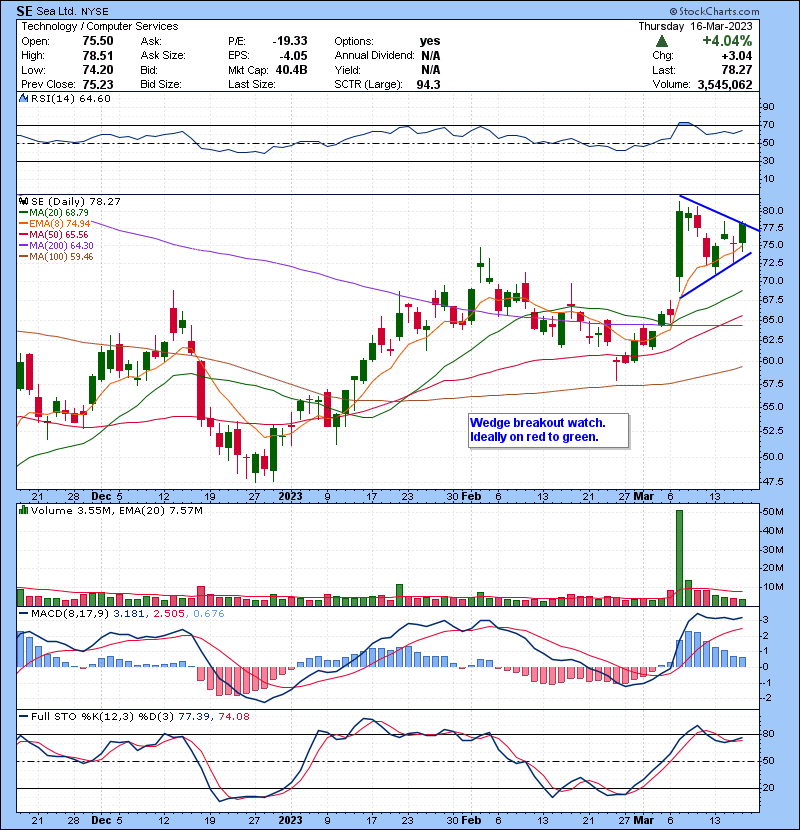Click the NYSE exchange label
This screenshot has width=800, height=830.
[95, 12]
